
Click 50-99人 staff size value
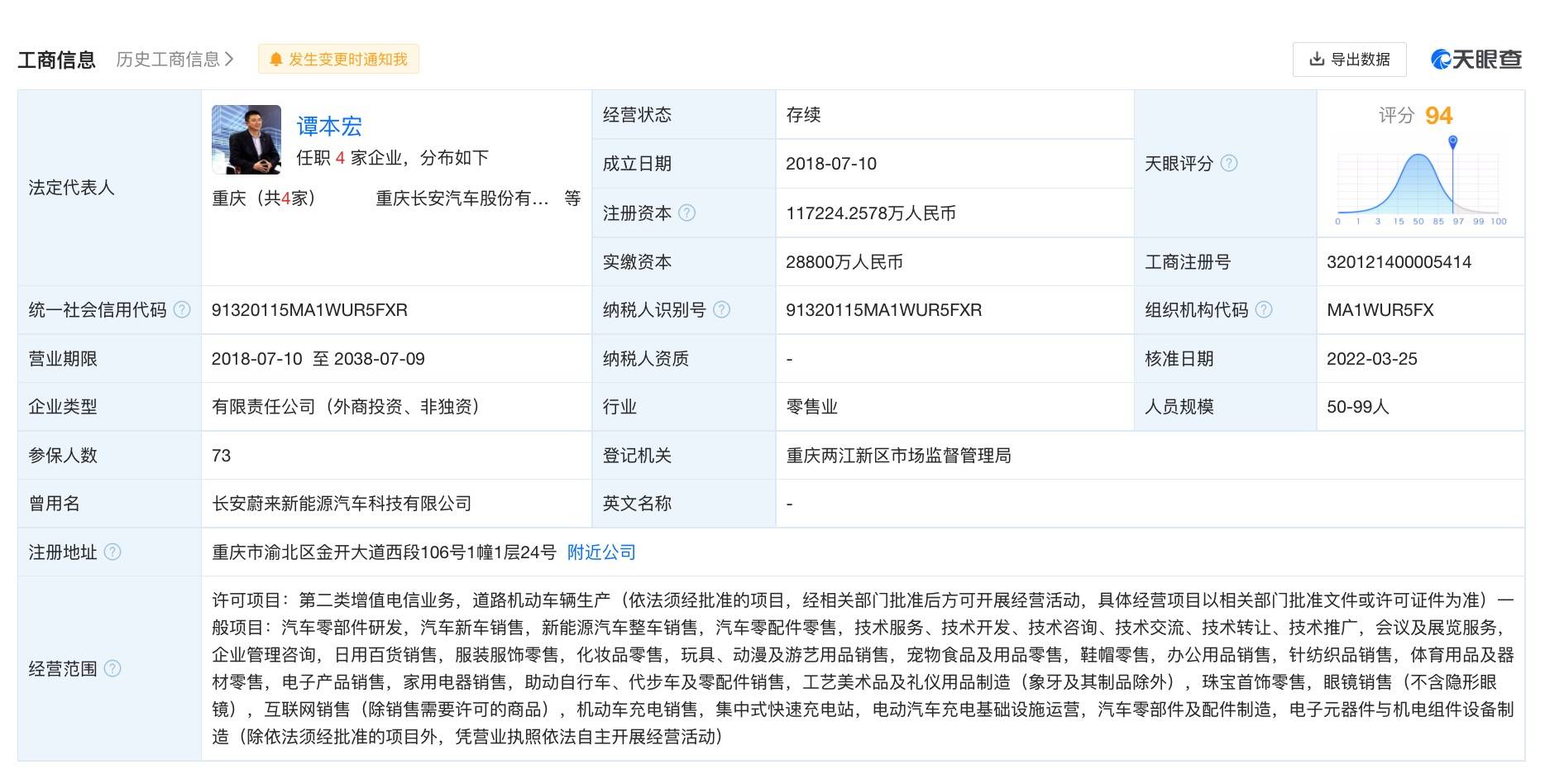(1358, 407)
